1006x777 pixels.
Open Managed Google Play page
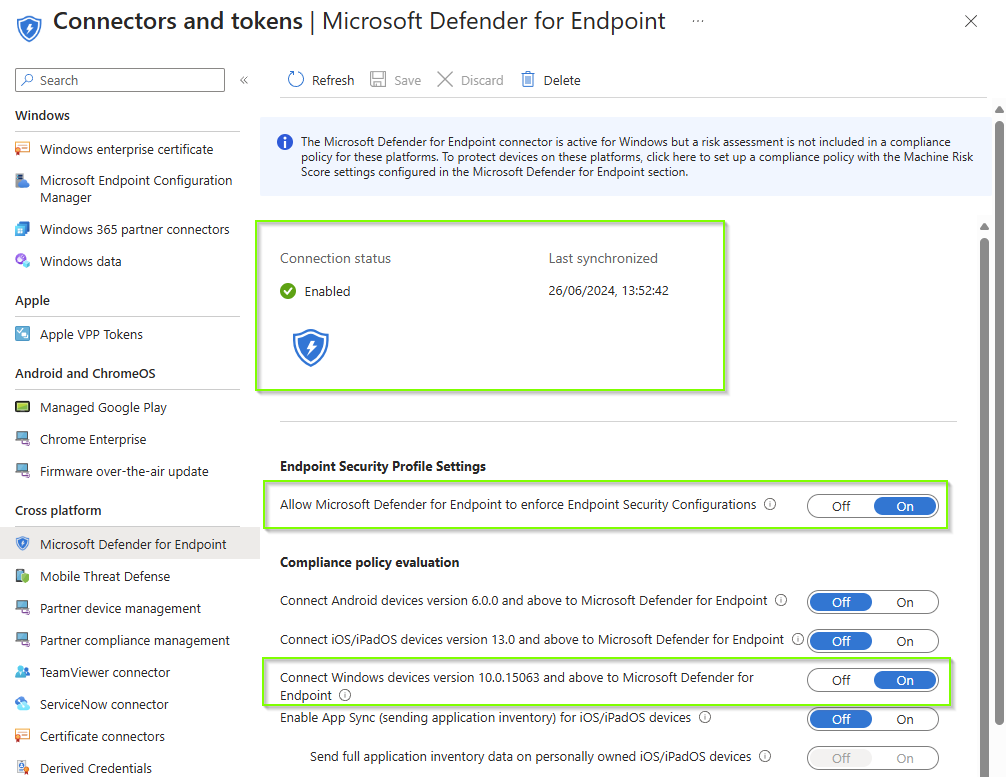coord(103,407)
